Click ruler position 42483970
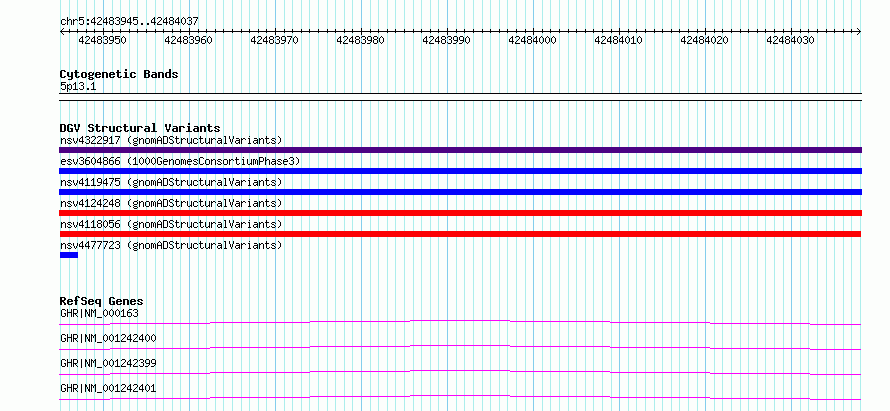Screen dimensions: 890x411 pos(274,40)
